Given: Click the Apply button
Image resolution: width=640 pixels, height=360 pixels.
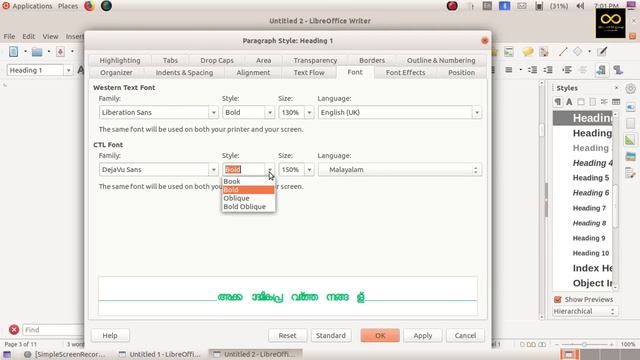Looking at the screenshot, I should pyautogui.click(x=422, y=336).
